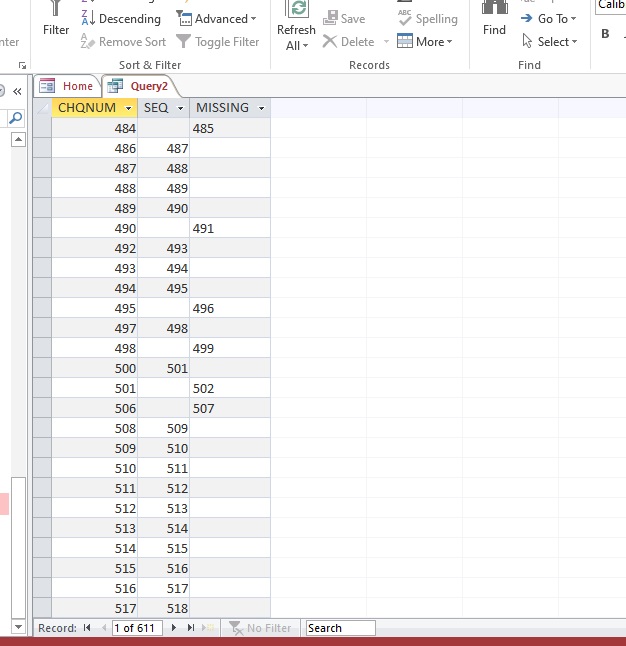The width and height of the screenshot is (626, 646).
Task: Go to the first record
Action: tap(87, 627)
